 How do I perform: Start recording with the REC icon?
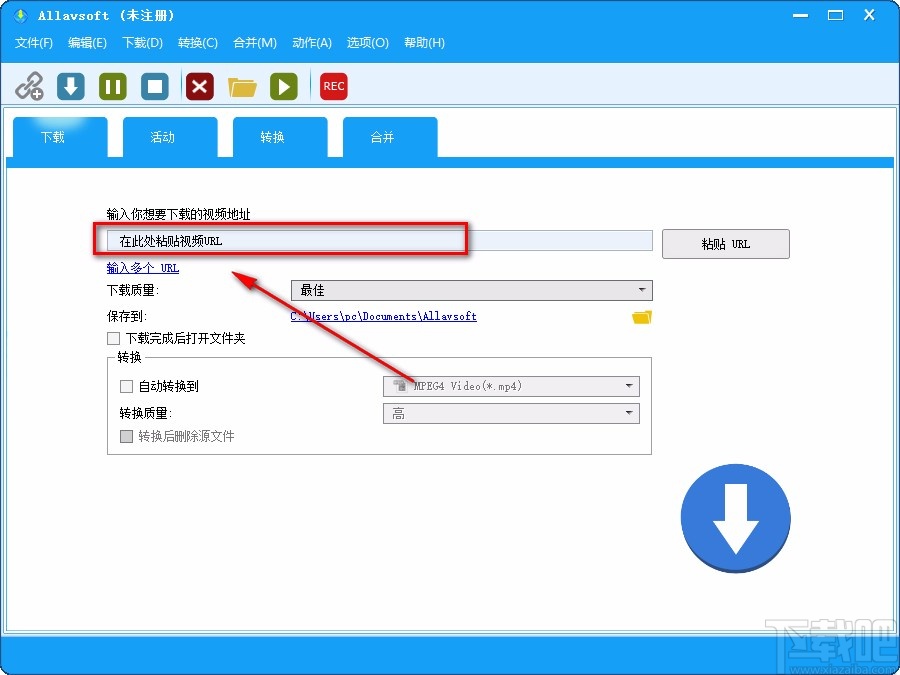click(x=333, y=86)
